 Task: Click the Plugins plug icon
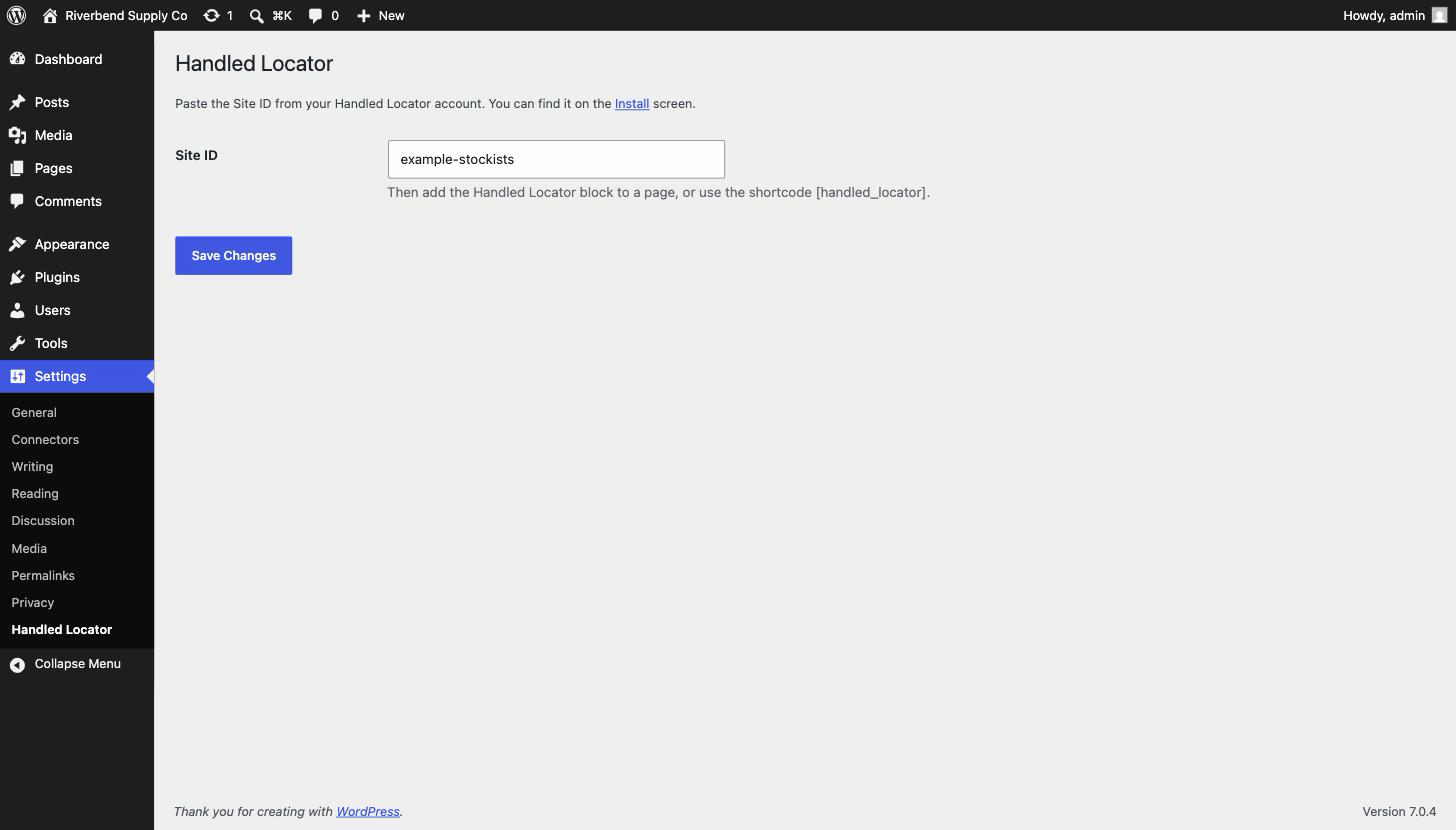(17, 277)
